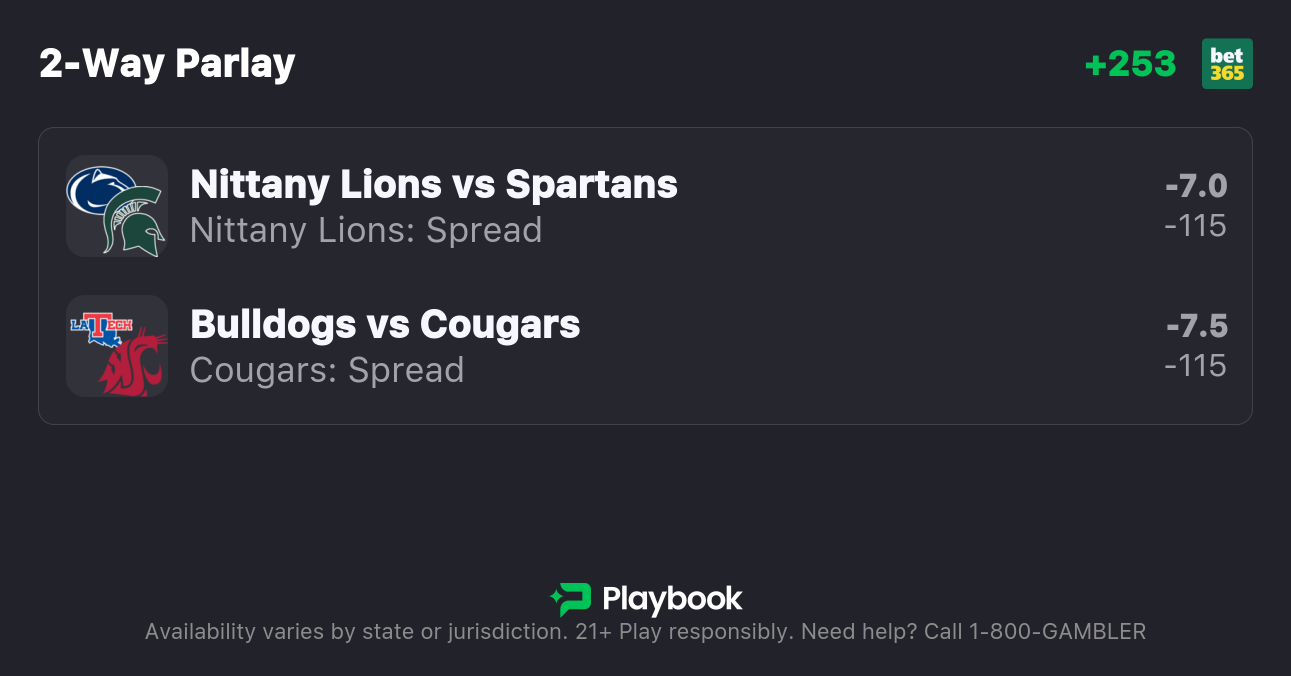Click the bet365 sportsbook logo
The width and height of the screenshot is (1291, 676).
pos(1227,64)
